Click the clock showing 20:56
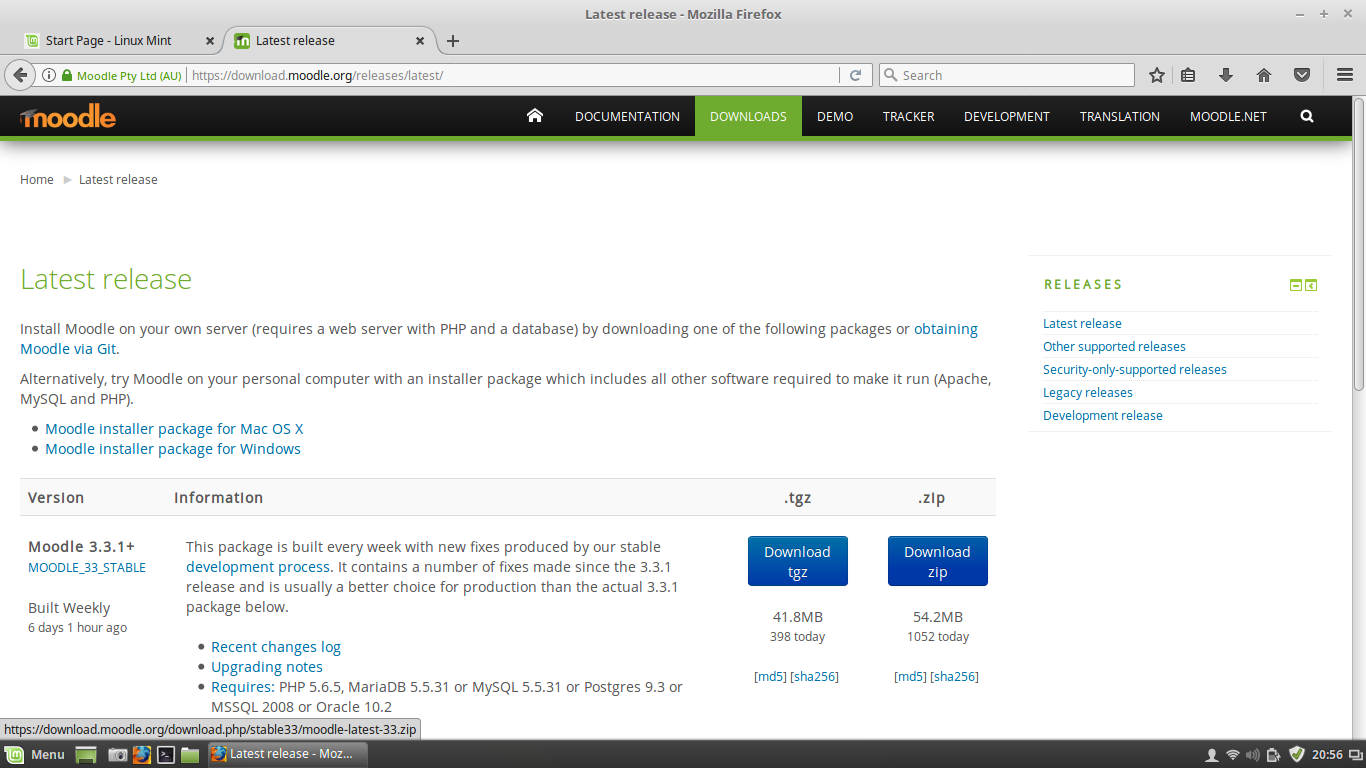This screenshot has width=1366, height=768. pos(1327,755)
